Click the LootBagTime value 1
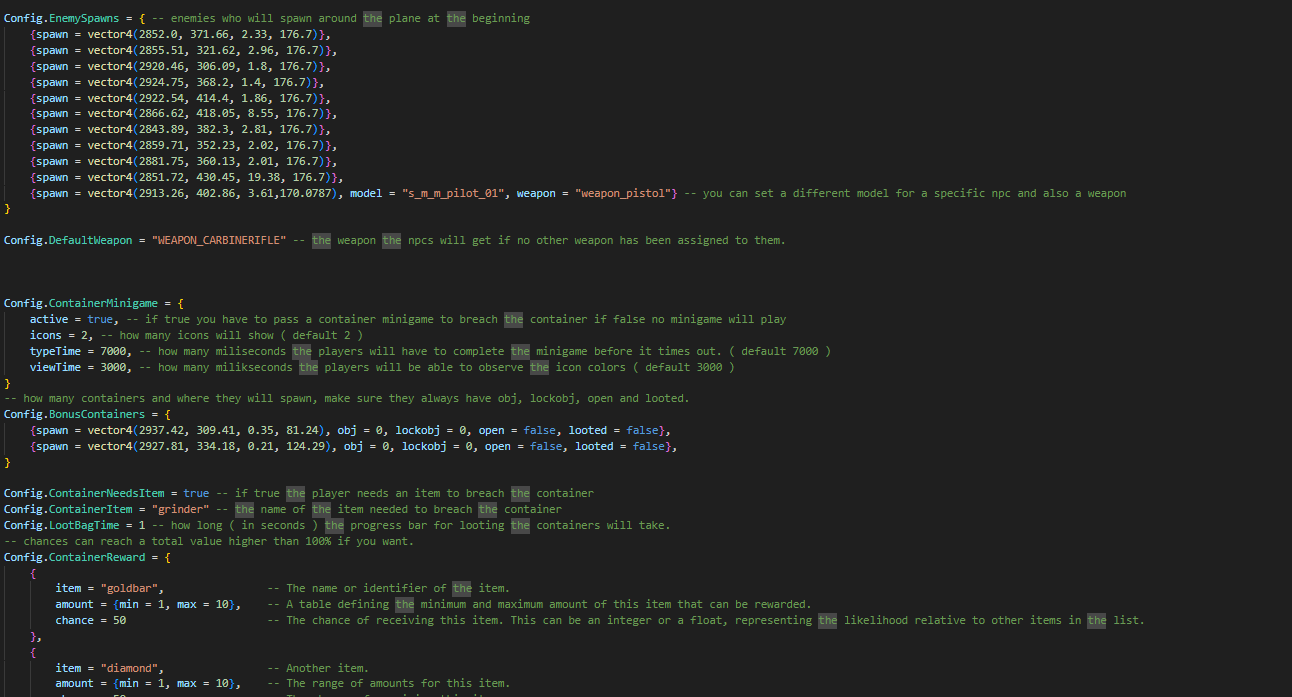 point(142,525)
